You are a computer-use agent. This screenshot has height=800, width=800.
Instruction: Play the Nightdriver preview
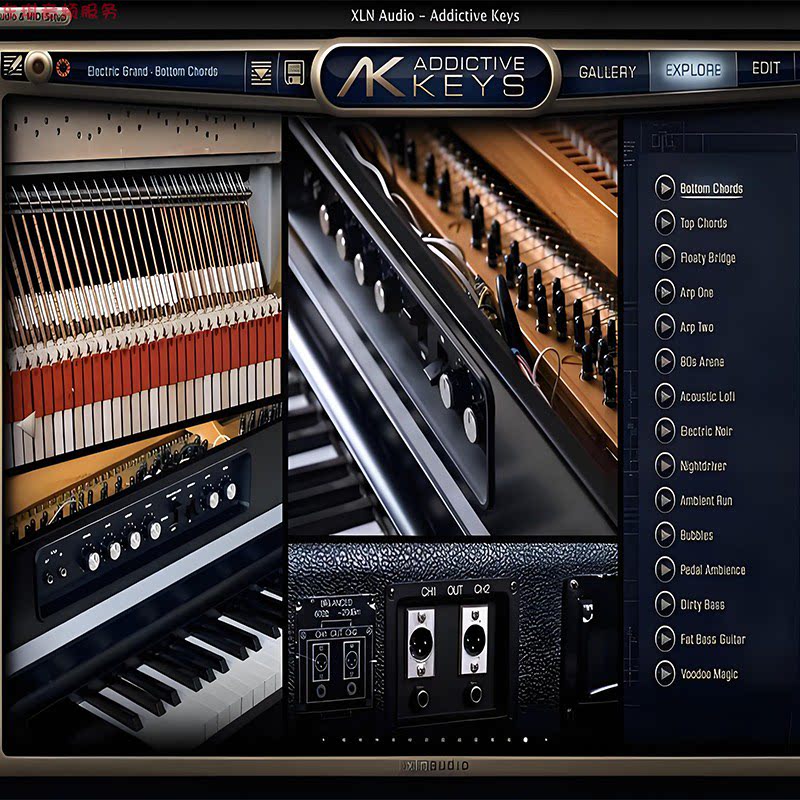(x=665, y=465)
